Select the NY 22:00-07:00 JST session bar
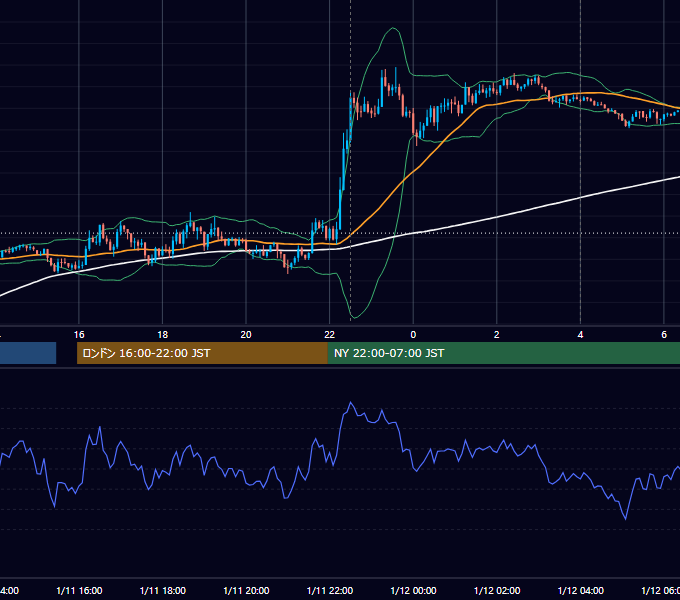 coord(503,353)
